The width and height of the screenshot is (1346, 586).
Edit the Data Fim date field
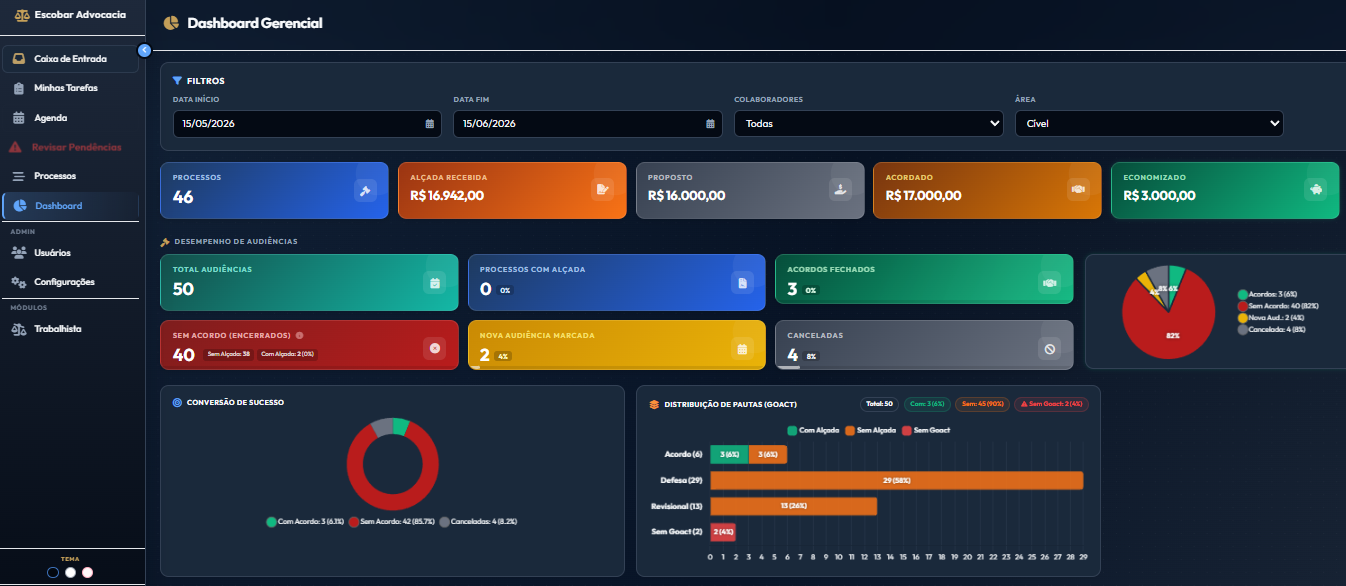click(588, 124)
